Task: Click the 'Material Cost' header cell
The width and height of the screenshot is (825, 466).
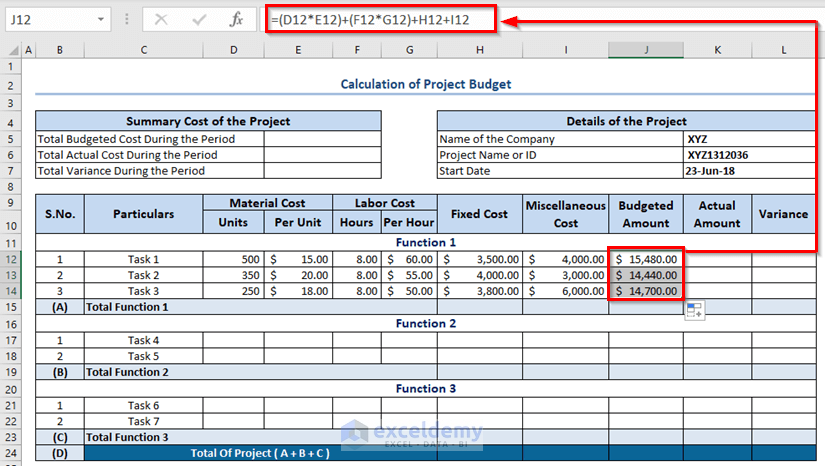Action: click(267, 203)
